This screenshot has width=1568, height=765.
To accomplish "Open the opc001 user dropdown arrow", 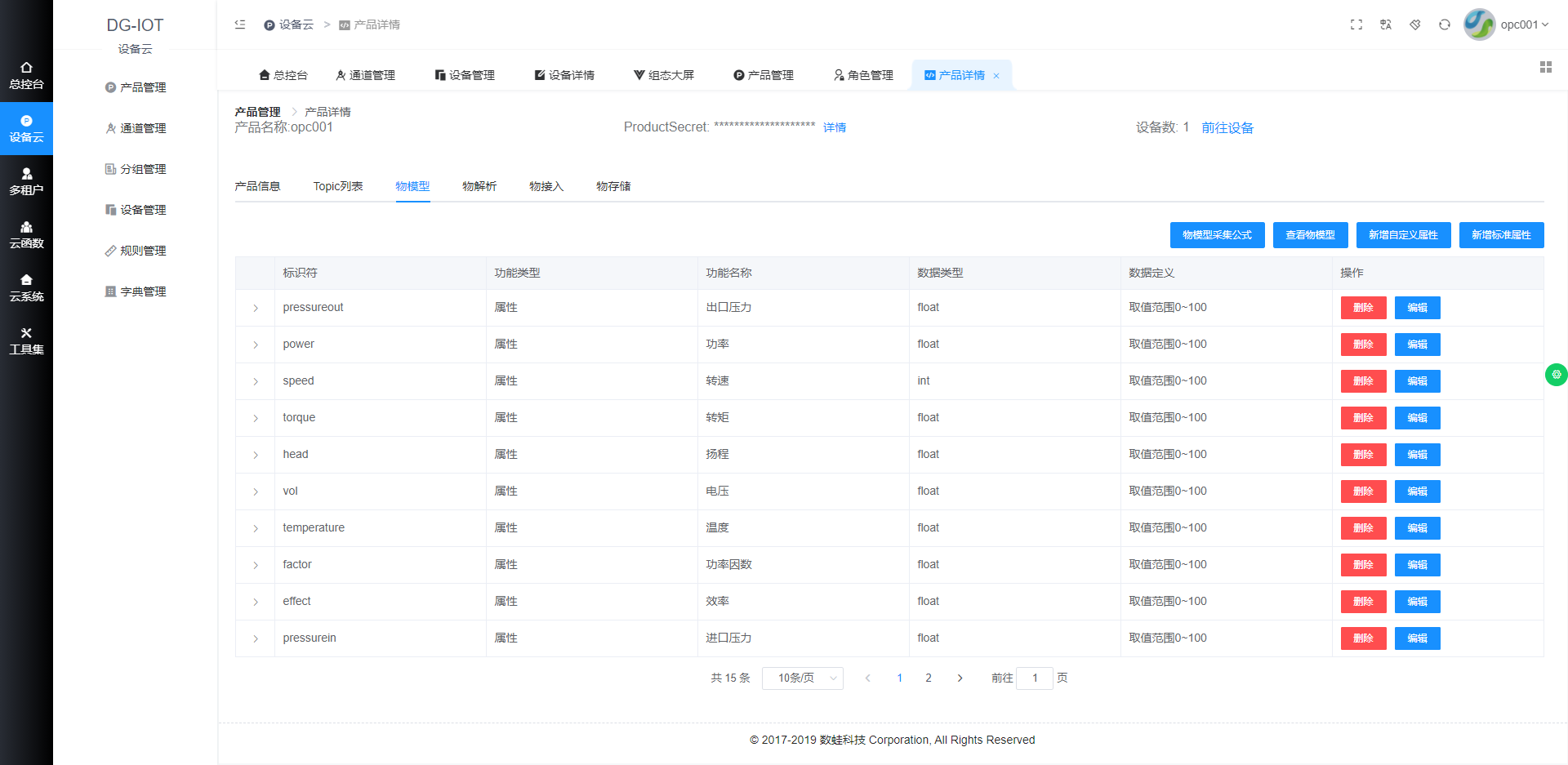I will tap(1545, 24).
